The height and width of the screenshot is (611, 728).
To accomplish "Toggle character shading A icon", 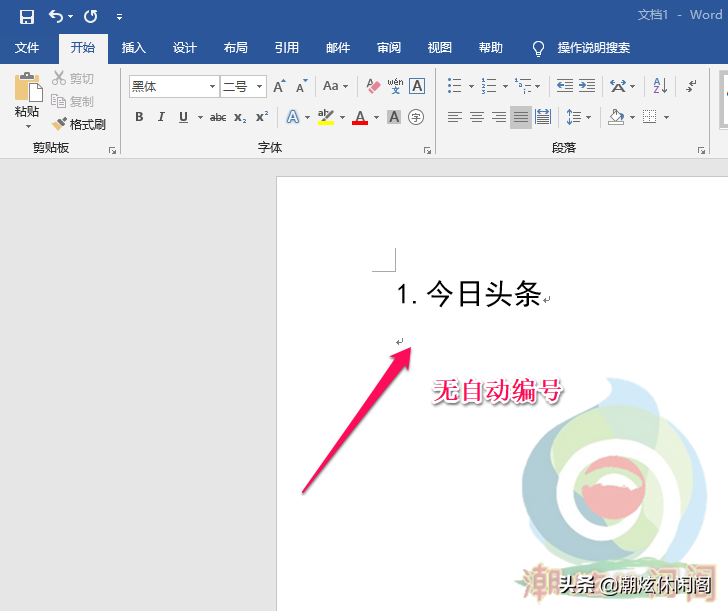I will (394, 117).
